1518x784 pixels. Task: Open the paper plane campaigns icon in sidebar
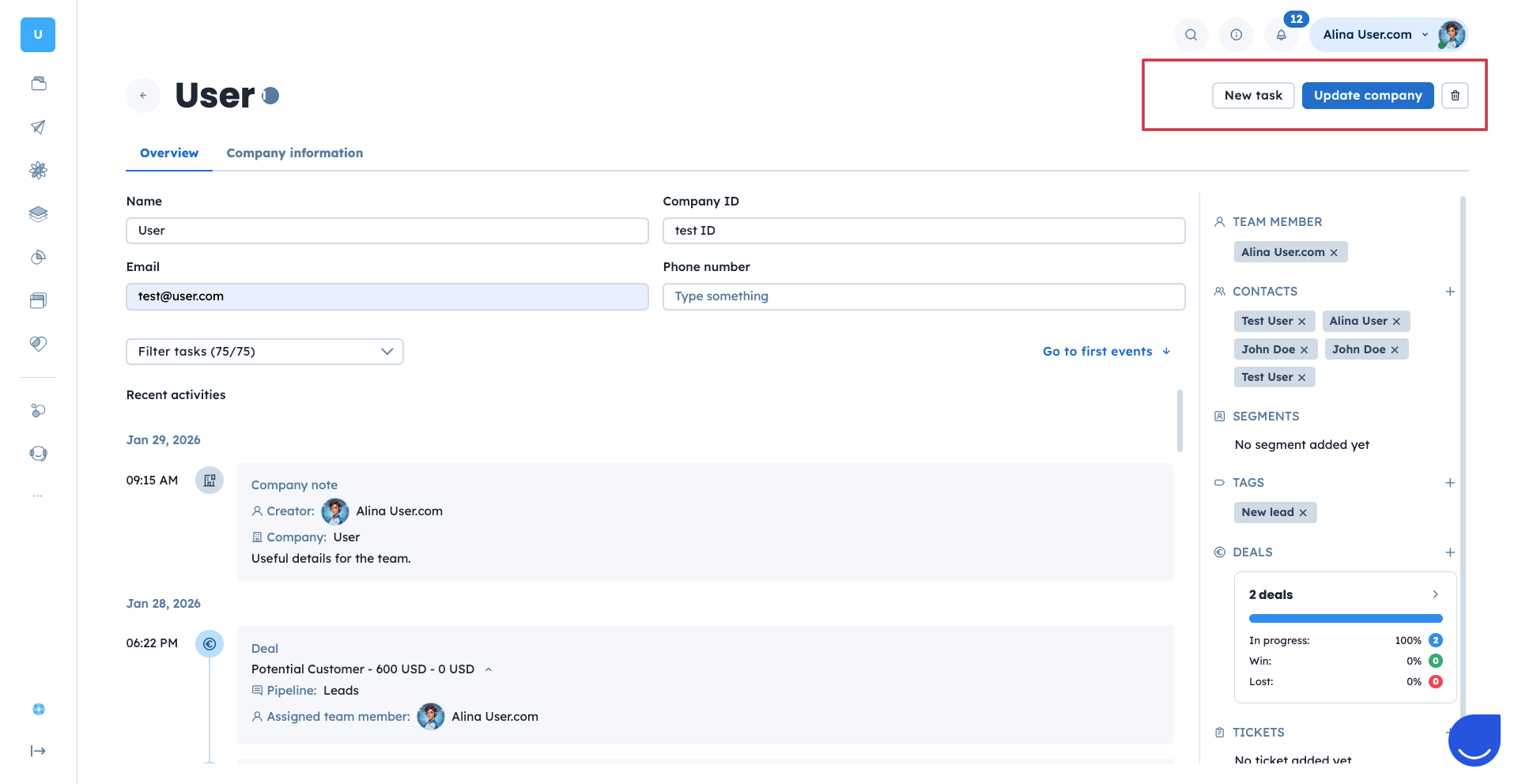(x=38, y=127)
